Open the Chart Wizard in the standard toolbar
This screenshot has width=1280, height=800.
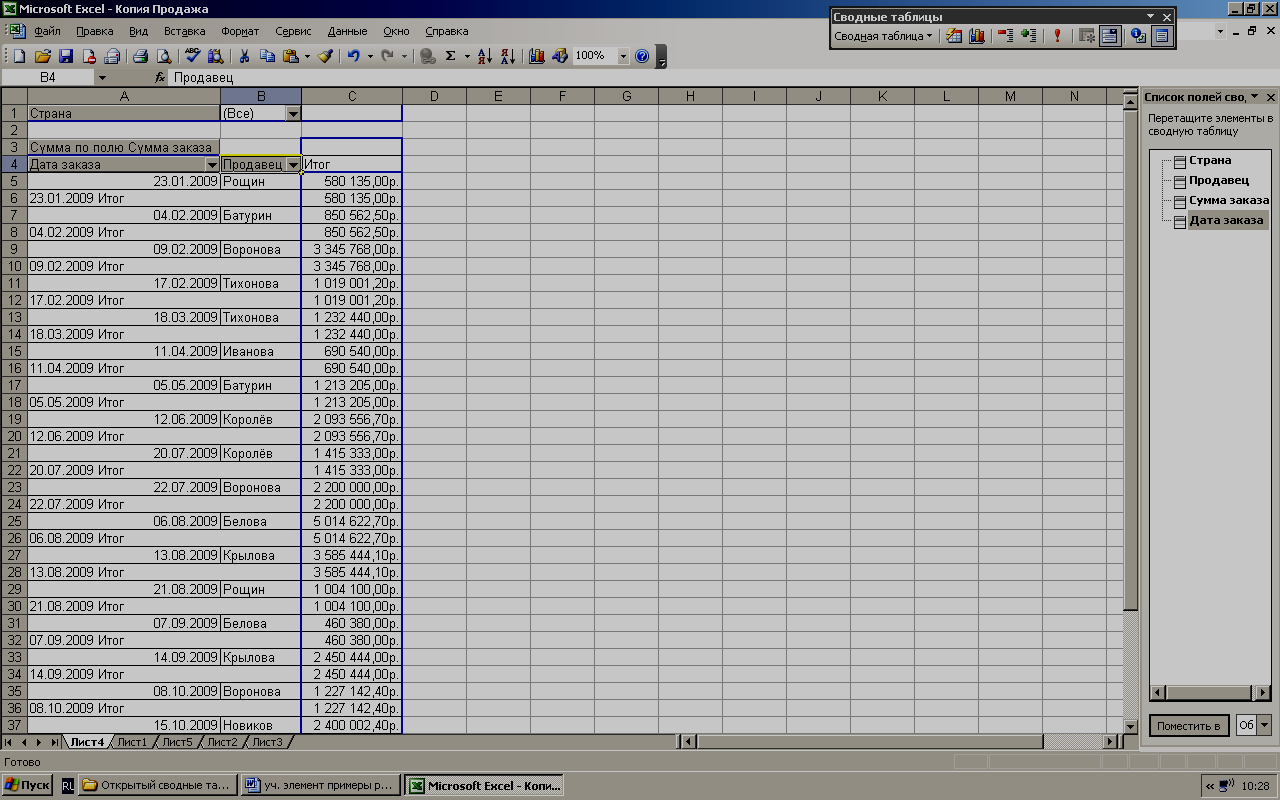(537, 57)
